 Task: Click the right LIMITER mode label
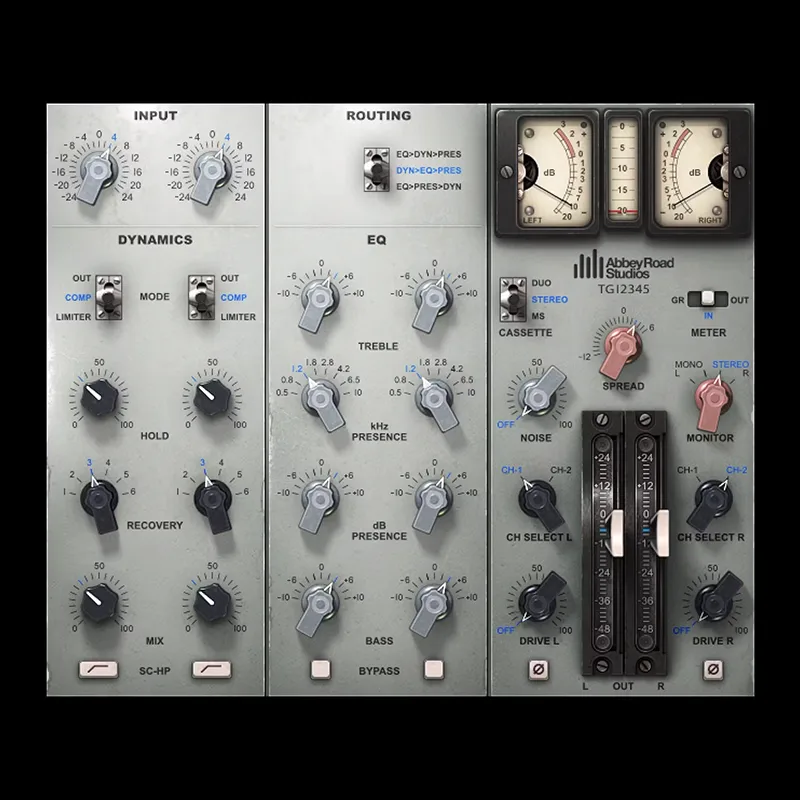[238, 317]
